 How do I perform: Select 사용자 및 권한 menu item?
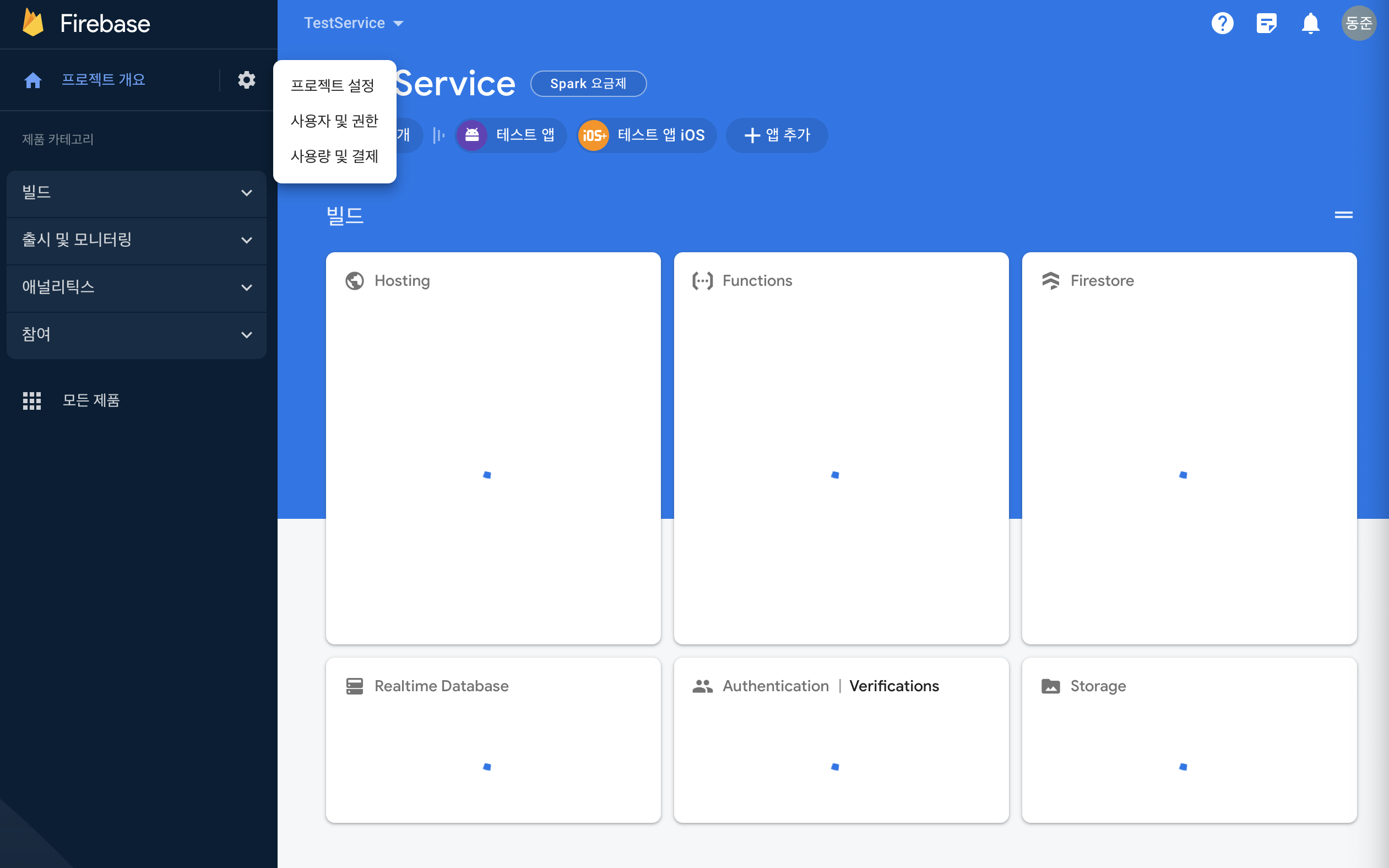coord(335,121)
